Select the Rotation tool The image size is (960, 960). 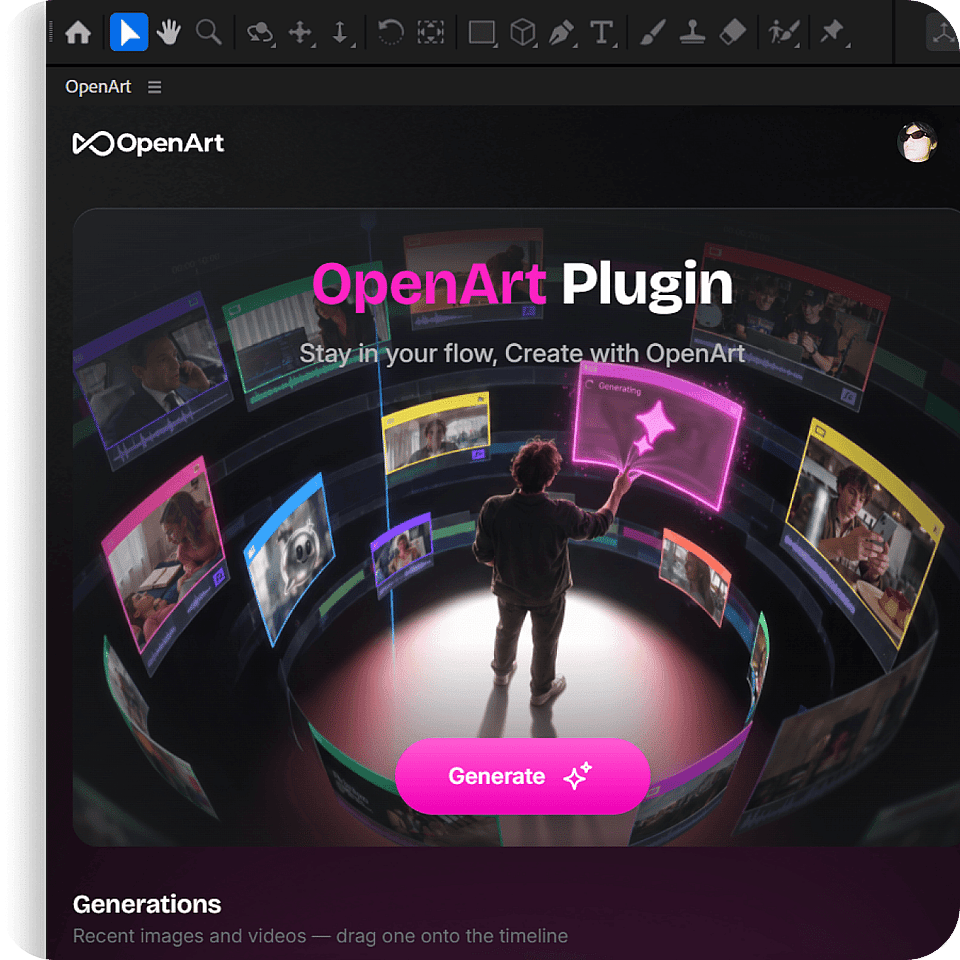(x=391, y=32)
